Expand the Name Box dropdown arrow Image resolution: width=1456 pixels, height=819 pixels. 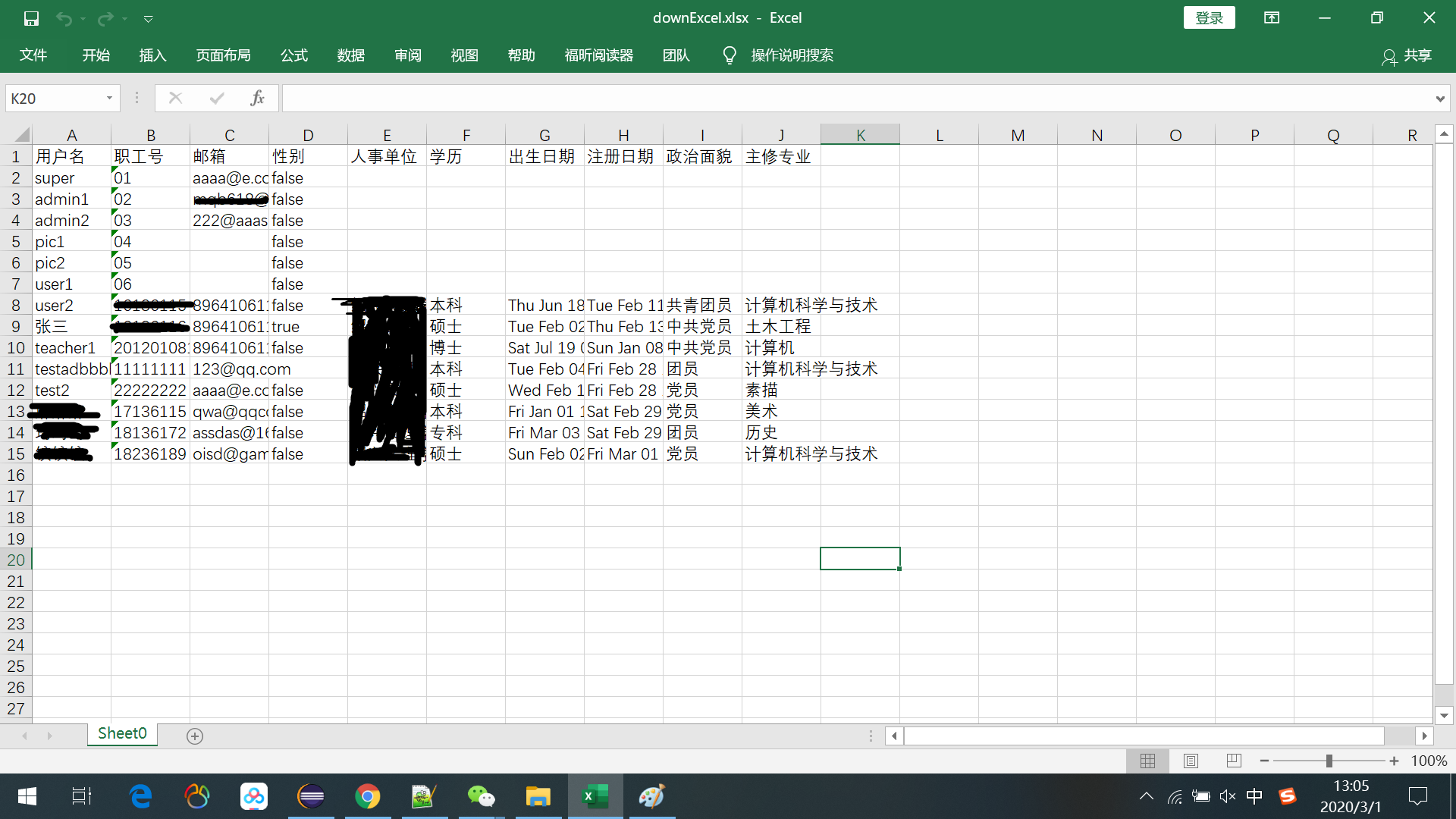click(110, 99)
